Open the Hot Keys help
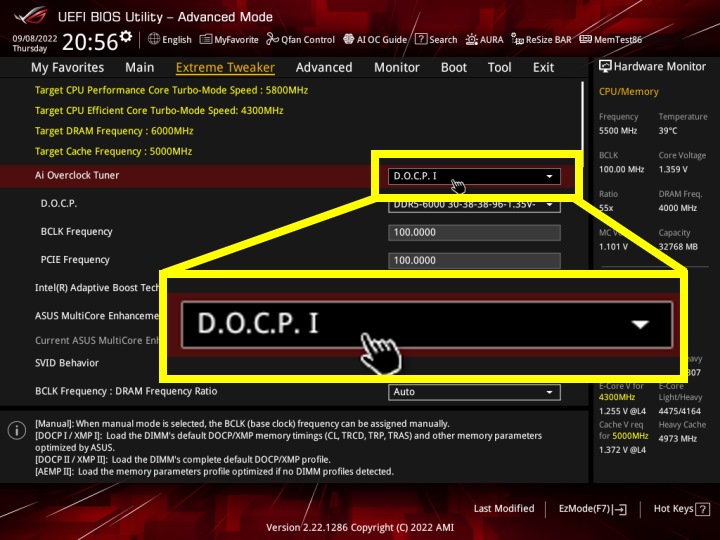The width and height of the screenshot is (720, 540). point(681,509)
